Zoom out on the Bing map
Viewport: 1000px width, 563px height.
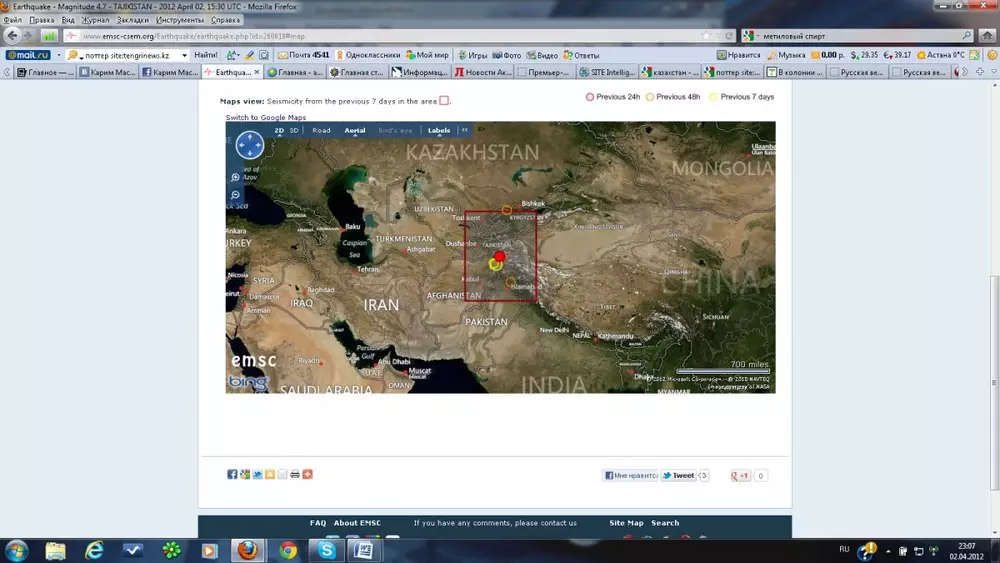[x=236, y=195]
